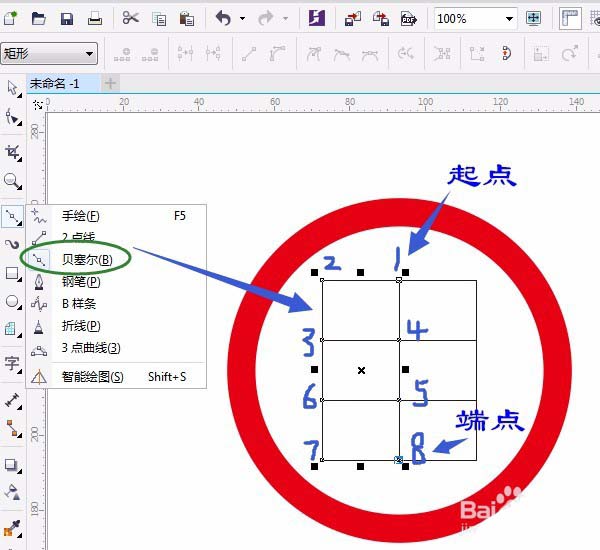Create a new document
The height and width of the screenshot is (550, 600).
click(x=10, y=18)
